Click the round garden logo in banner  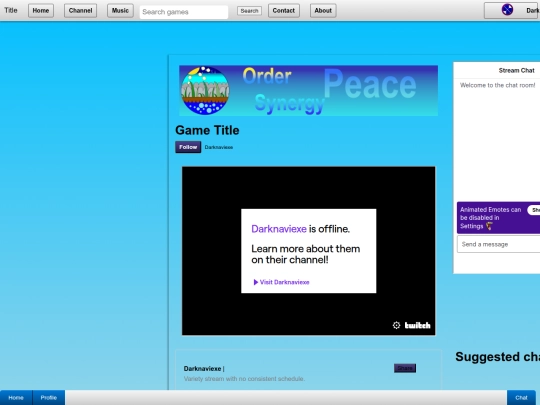pyautogui.click(x=205, y=90)
